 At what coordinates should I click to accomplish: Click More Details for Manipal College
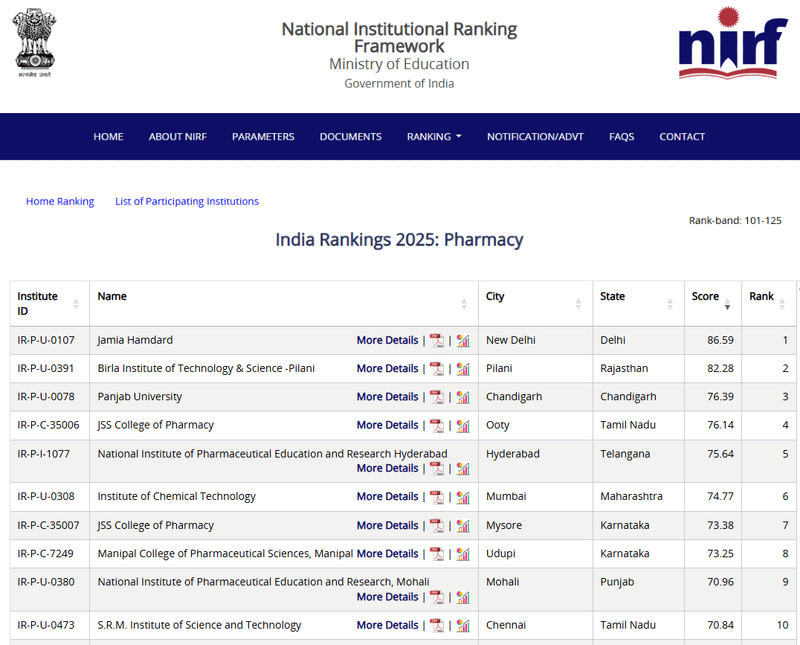point(387,554)
